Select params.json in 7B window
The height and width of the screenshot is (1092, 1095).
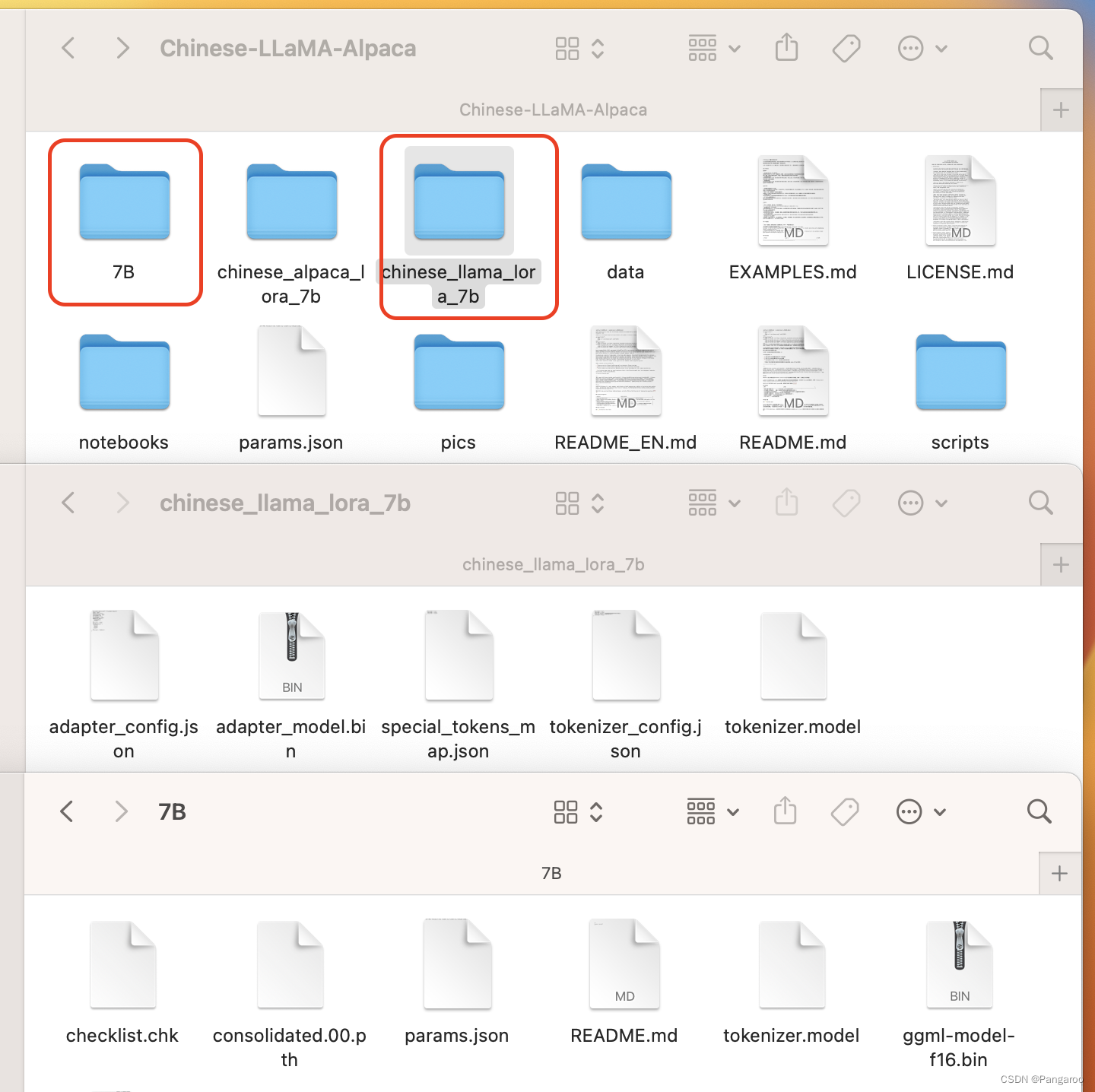458,964
